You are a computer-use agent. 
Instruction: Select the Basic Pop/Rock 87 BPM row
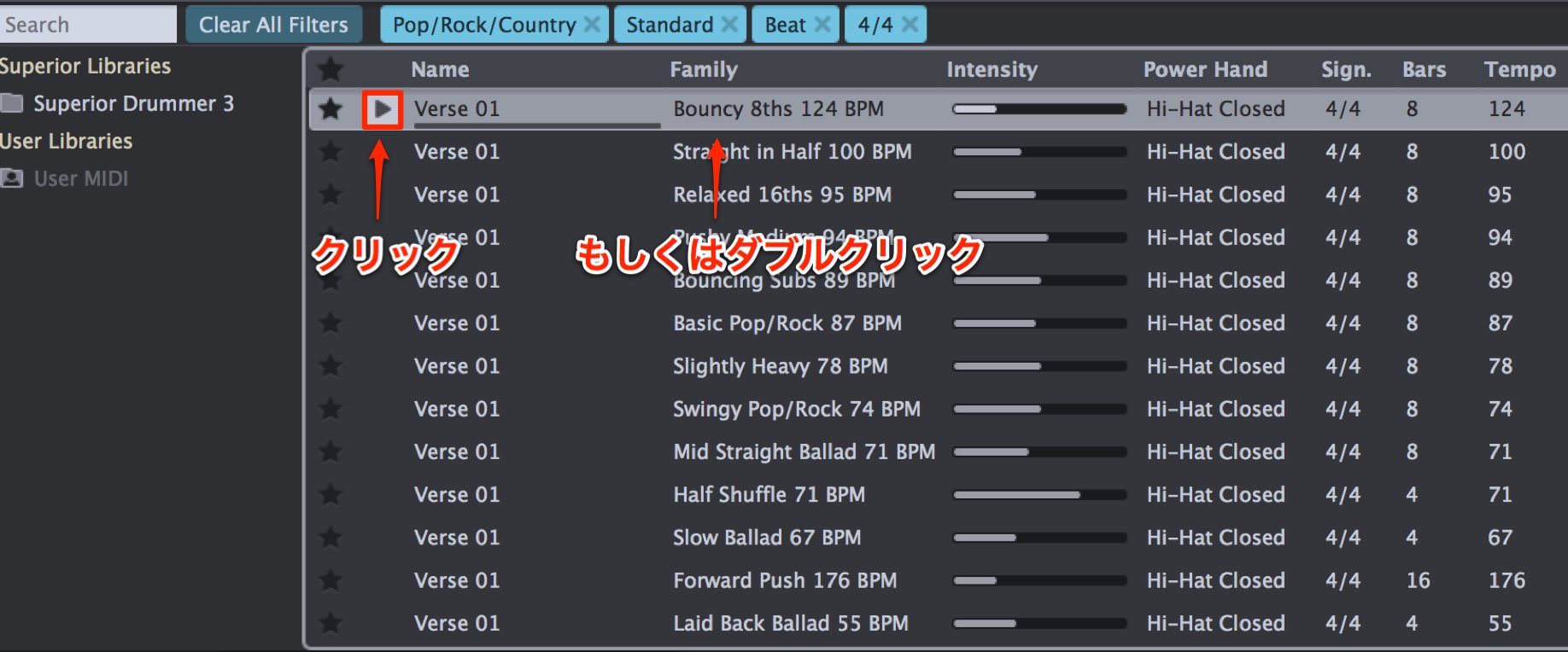[x=938, y=323]
